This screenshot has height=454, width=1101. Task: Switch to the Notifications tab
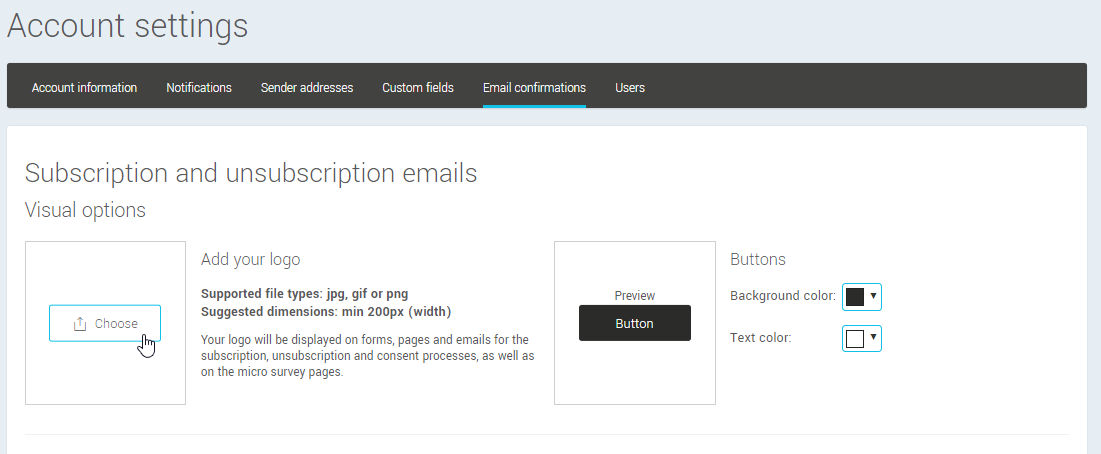(199, 88)
